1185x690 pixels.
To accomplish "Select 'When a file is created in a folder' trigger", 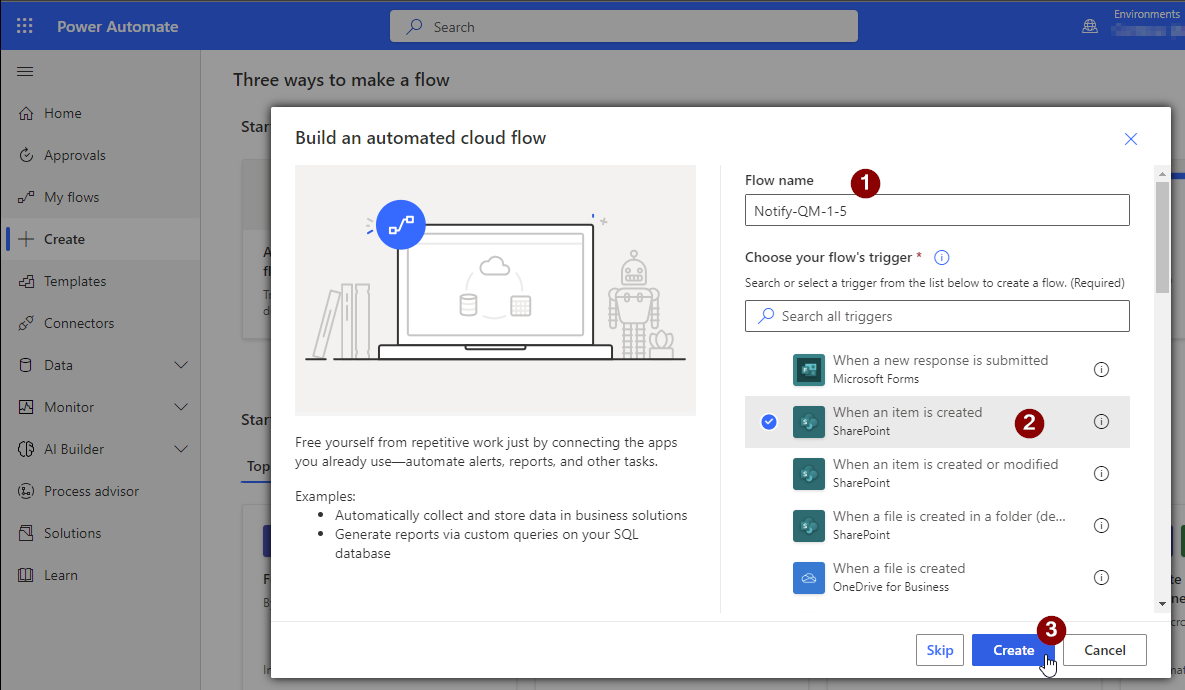I will 937,526.
